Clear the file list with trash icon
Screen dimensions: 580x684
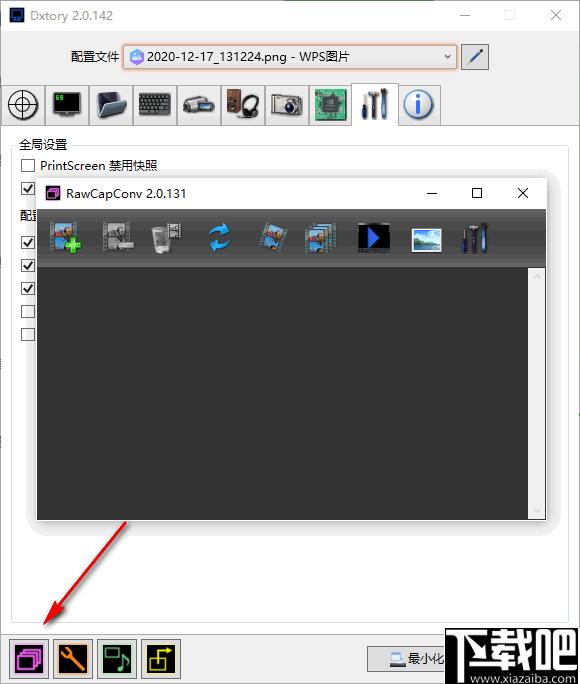pyautogui.click(x=166, y=238)
